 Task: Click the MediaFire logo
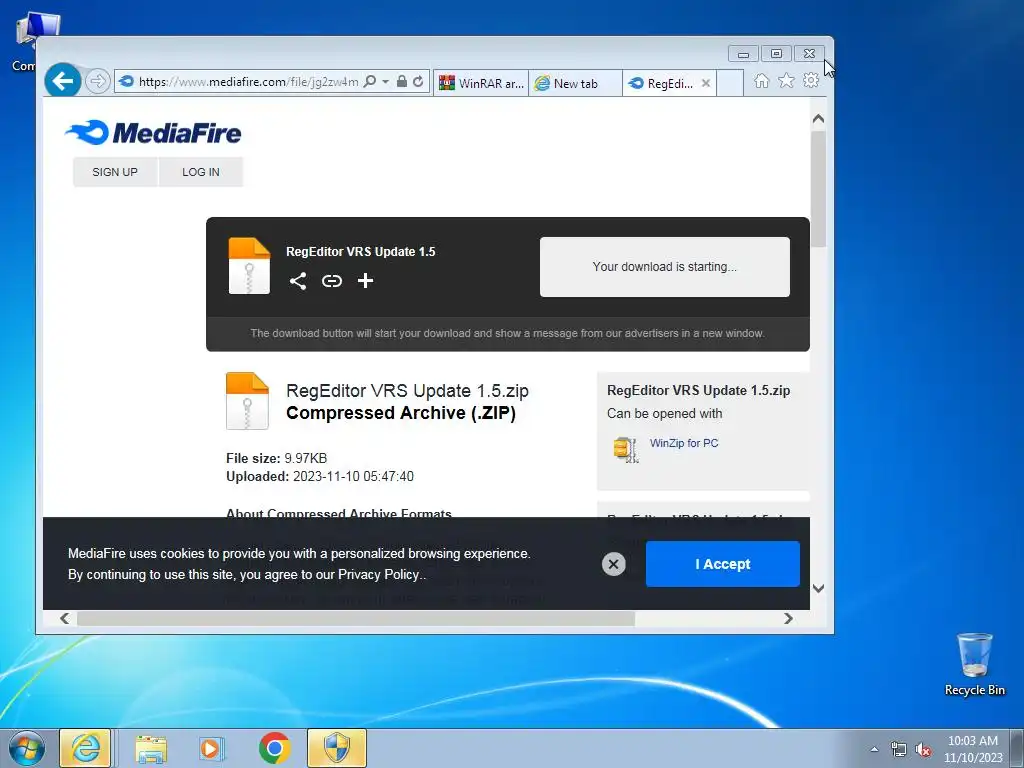(x=153, y=133)
